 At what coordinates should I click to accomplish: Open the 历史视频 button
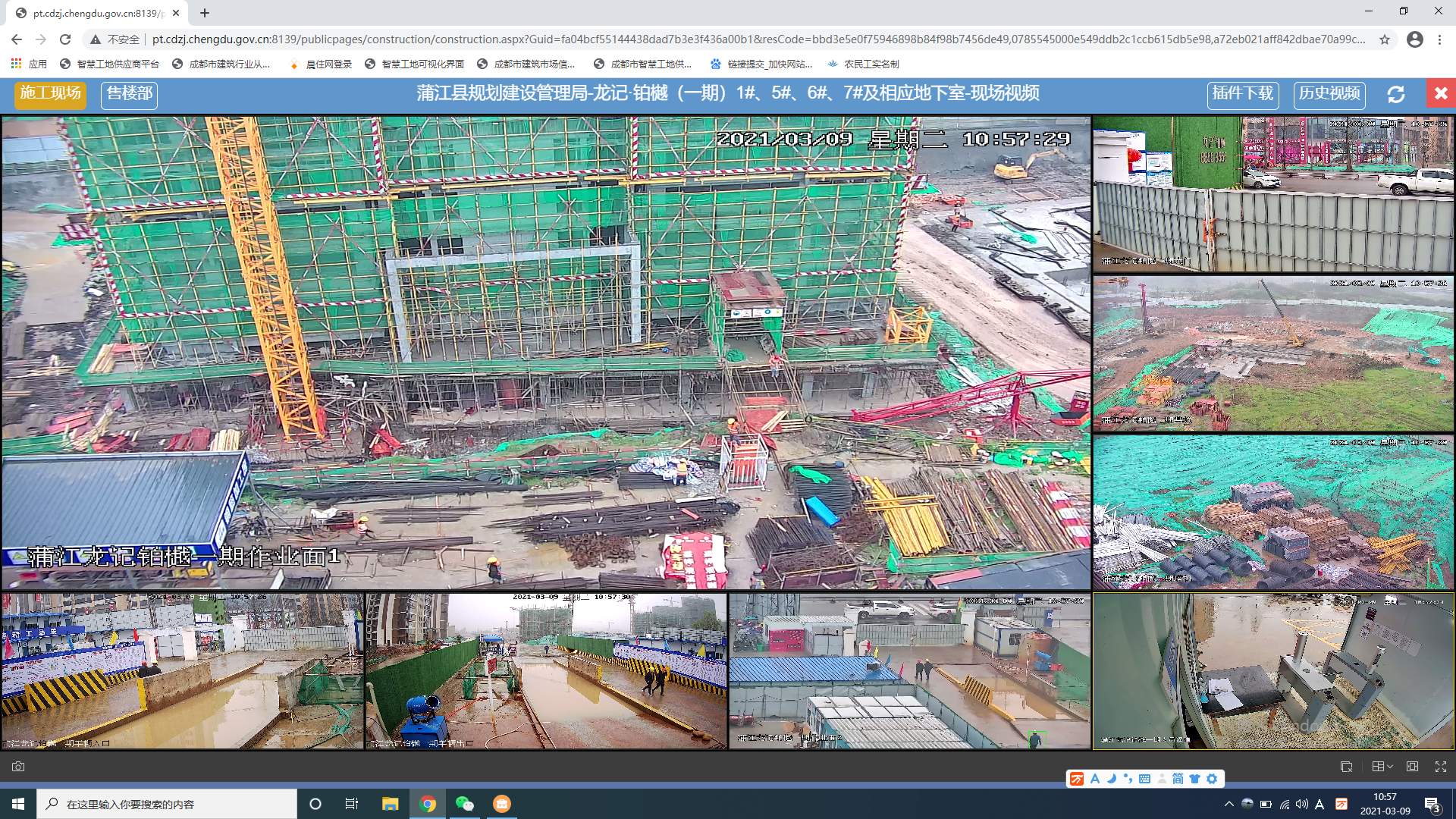[1329, 94]
